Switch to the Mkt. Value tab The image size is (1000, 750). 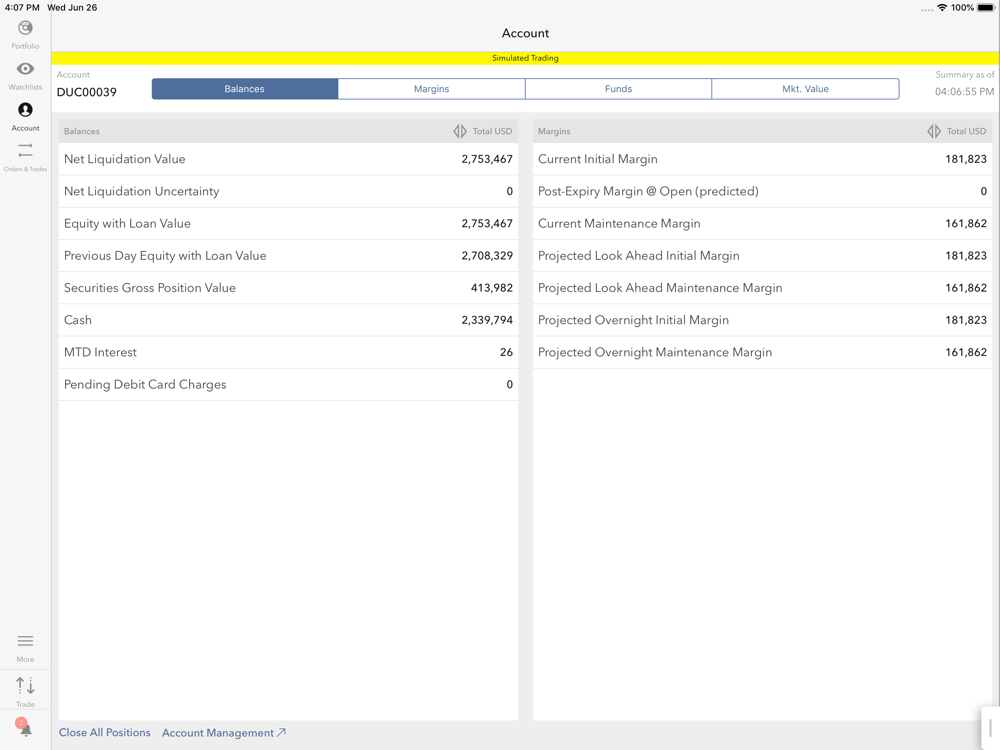(x=805, y=89)
